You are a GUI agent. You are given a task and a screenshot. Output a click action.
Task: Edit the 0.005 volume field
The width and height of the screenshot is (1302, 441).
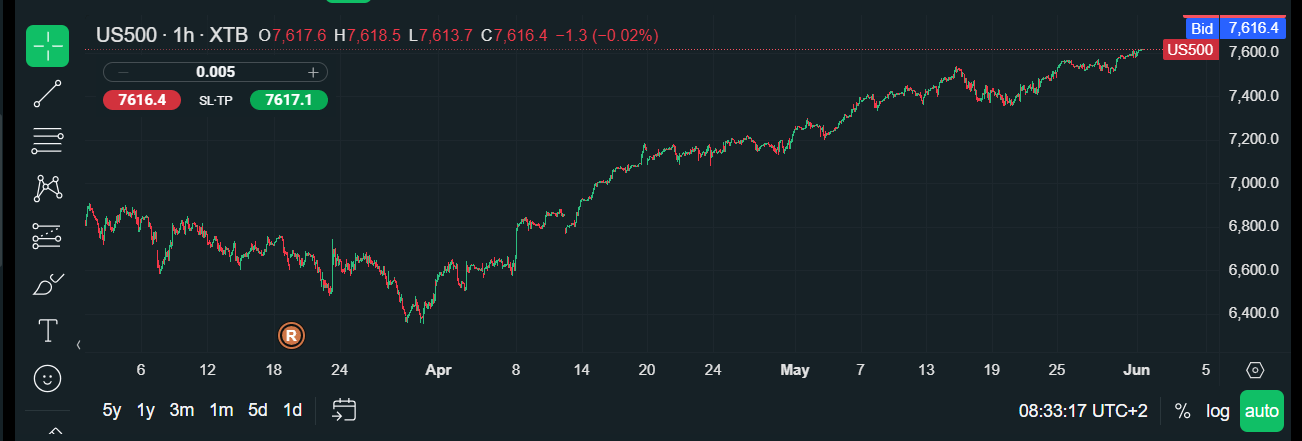point(216,72)
